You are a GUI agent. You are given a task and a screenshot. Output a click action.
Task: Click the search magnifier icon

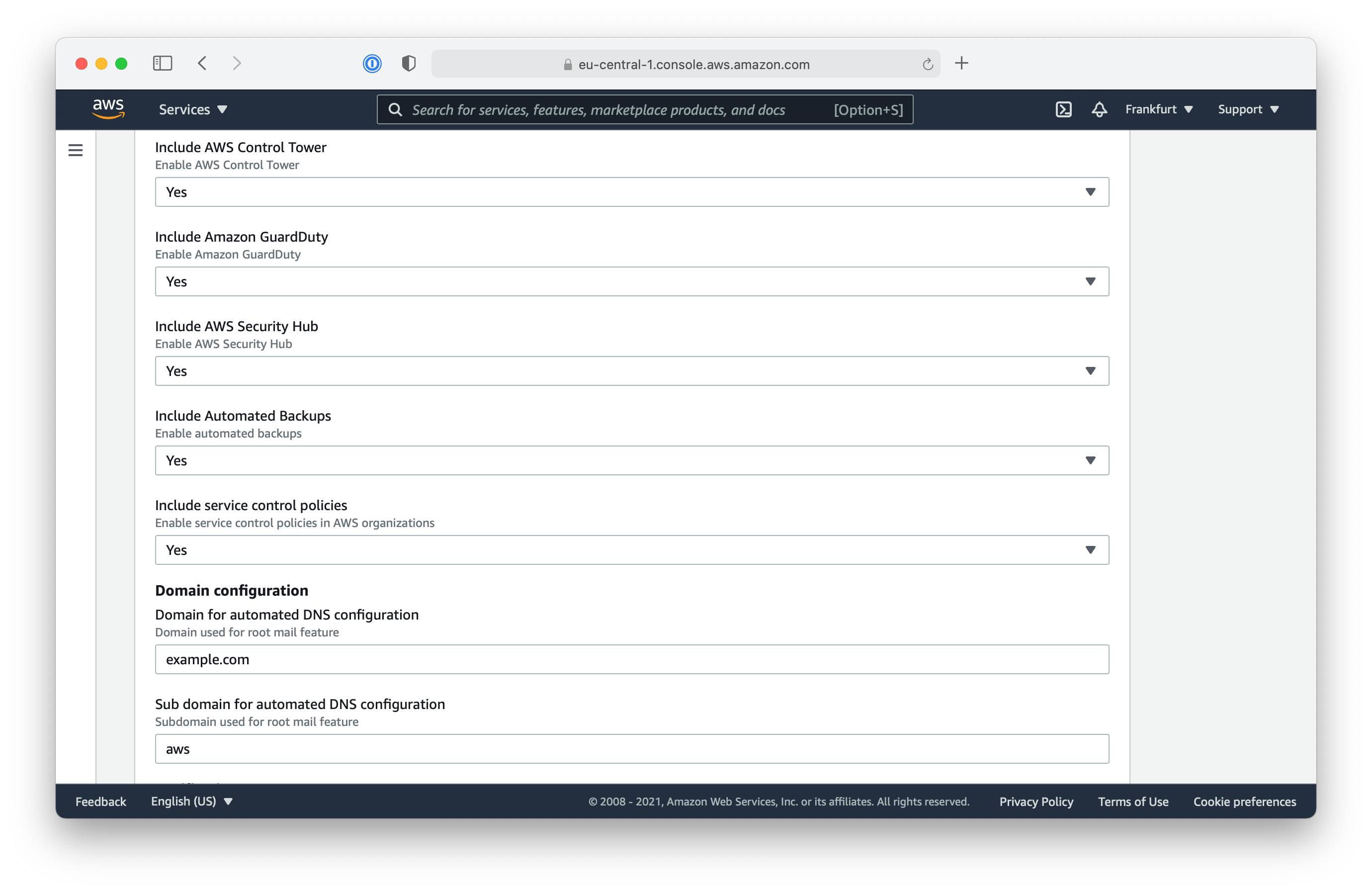pyautogui.click(x=395, y=109)
